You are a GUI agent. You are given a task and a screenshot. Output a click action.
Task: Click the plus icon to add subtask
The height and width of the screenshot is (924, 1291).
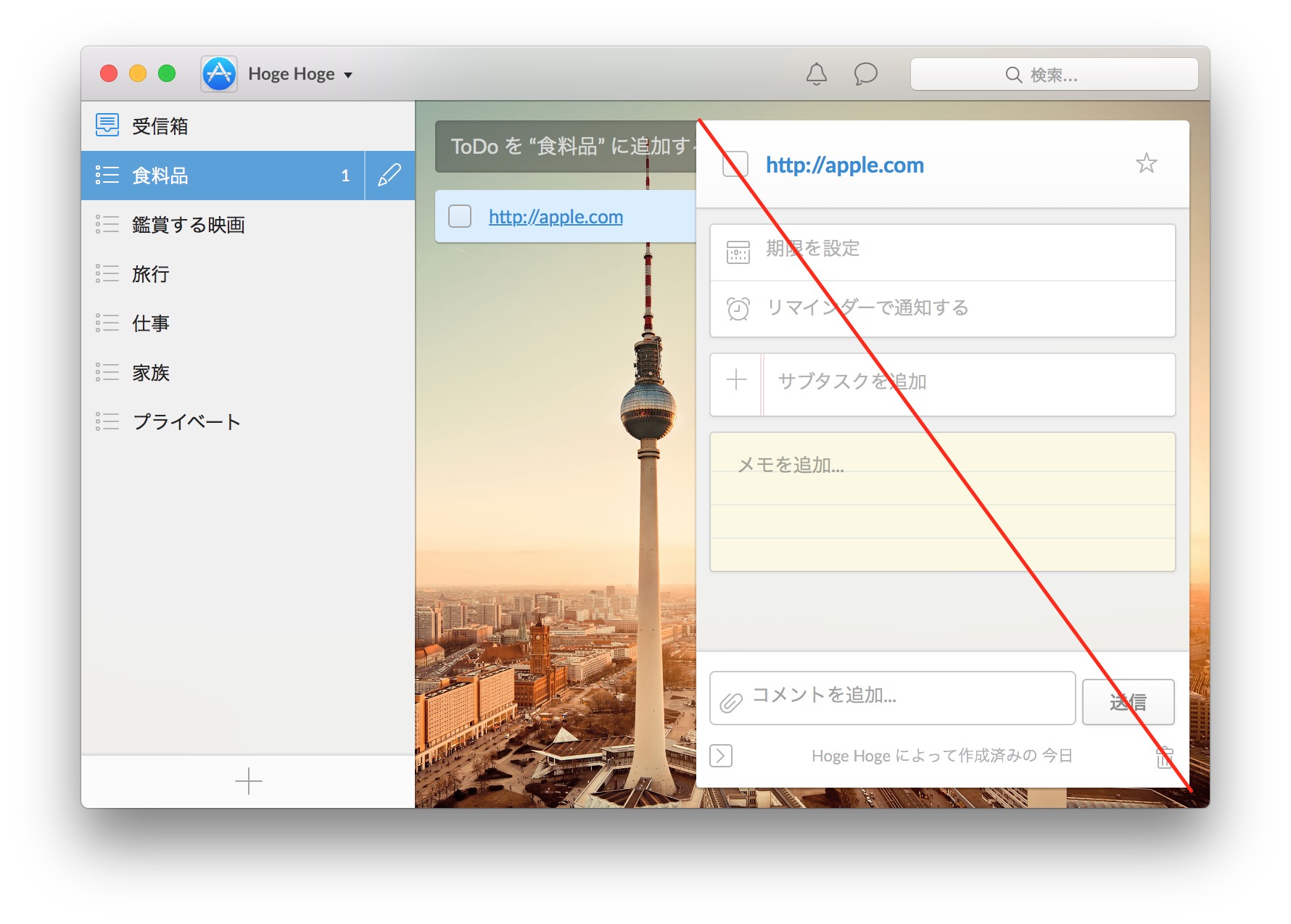pos(736,379)
